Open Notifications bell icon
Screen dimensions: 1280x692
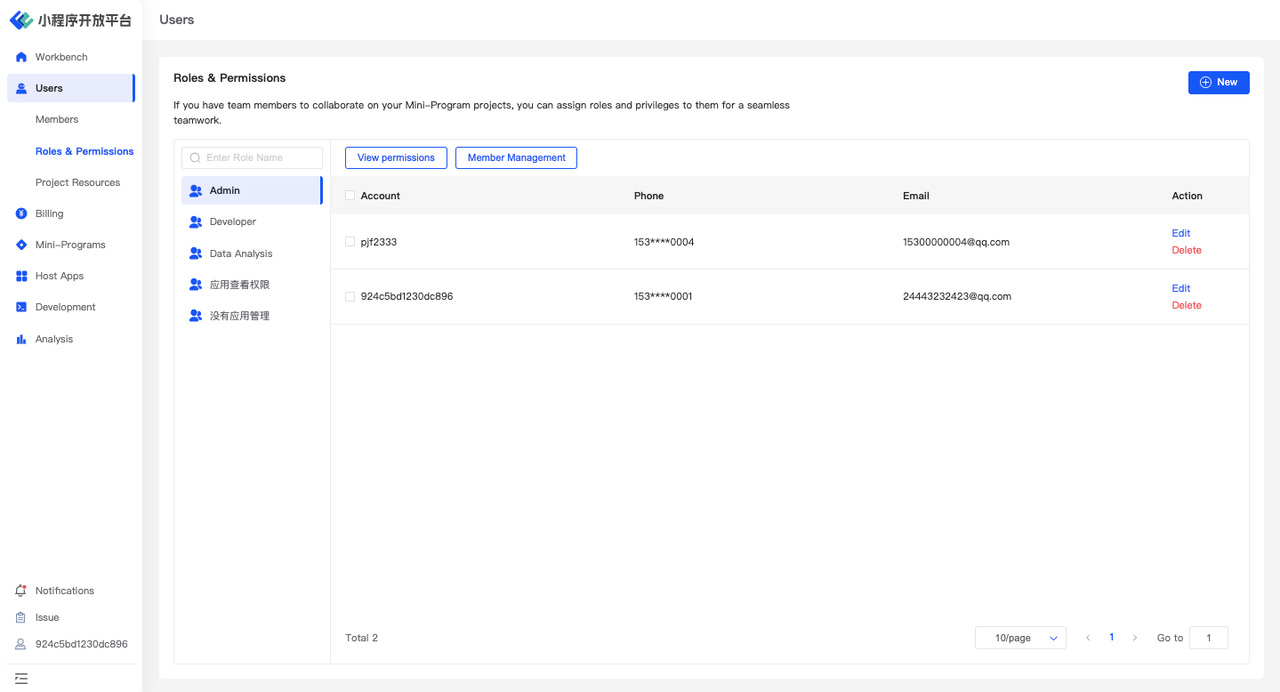(21, 591)
